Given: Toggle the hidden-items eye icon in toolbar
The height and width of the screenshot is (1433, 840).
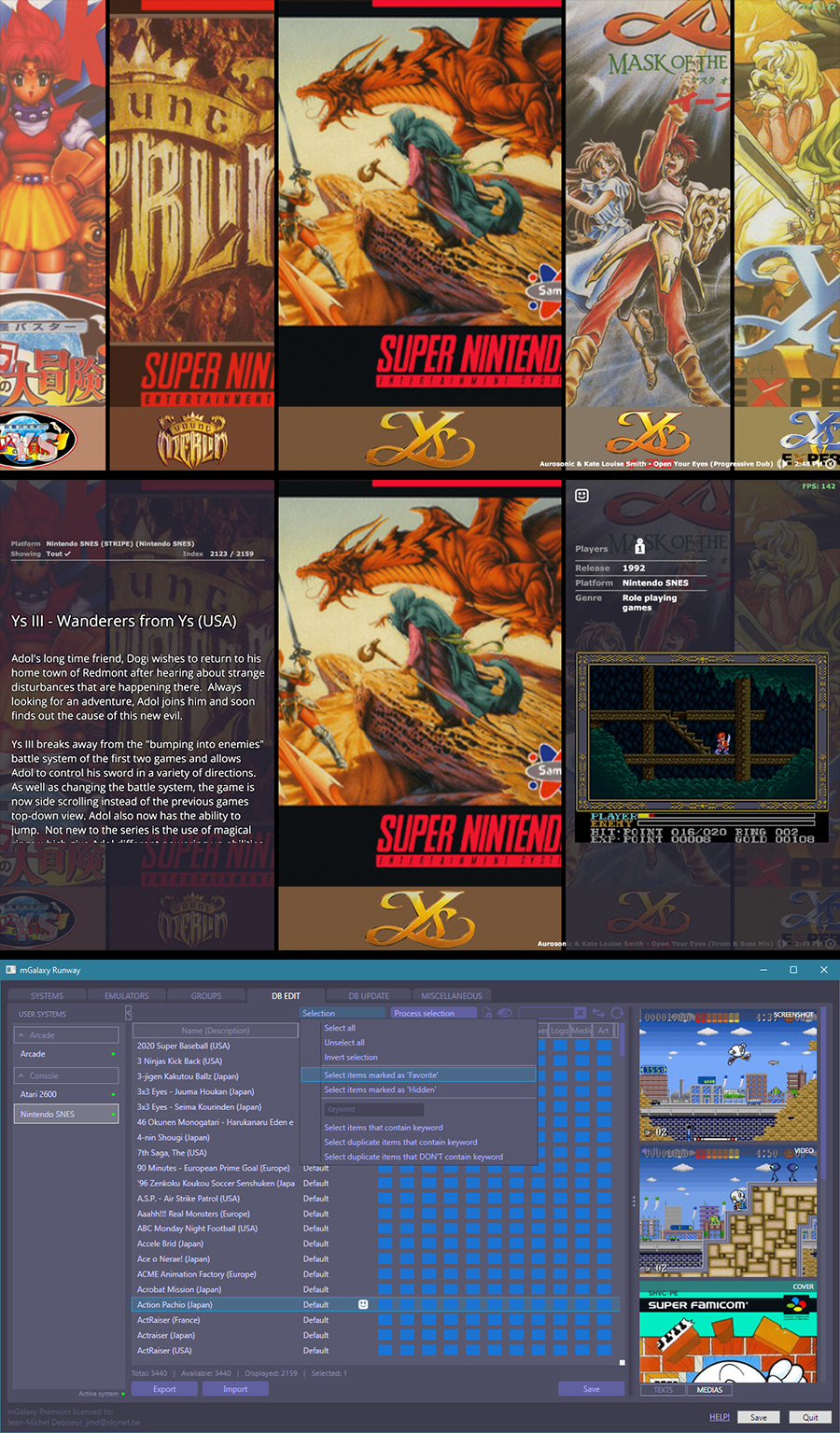Looking at the screenshot, I should click(x=505, y=1013).
